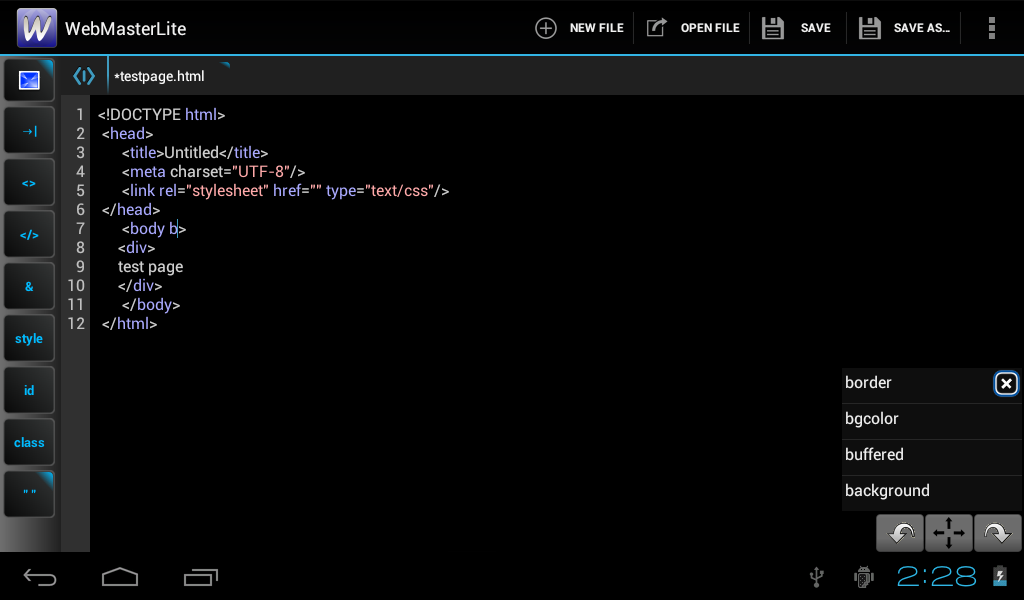
Task: Select the 'background' suggestion
Action: (x=931, y=490)
